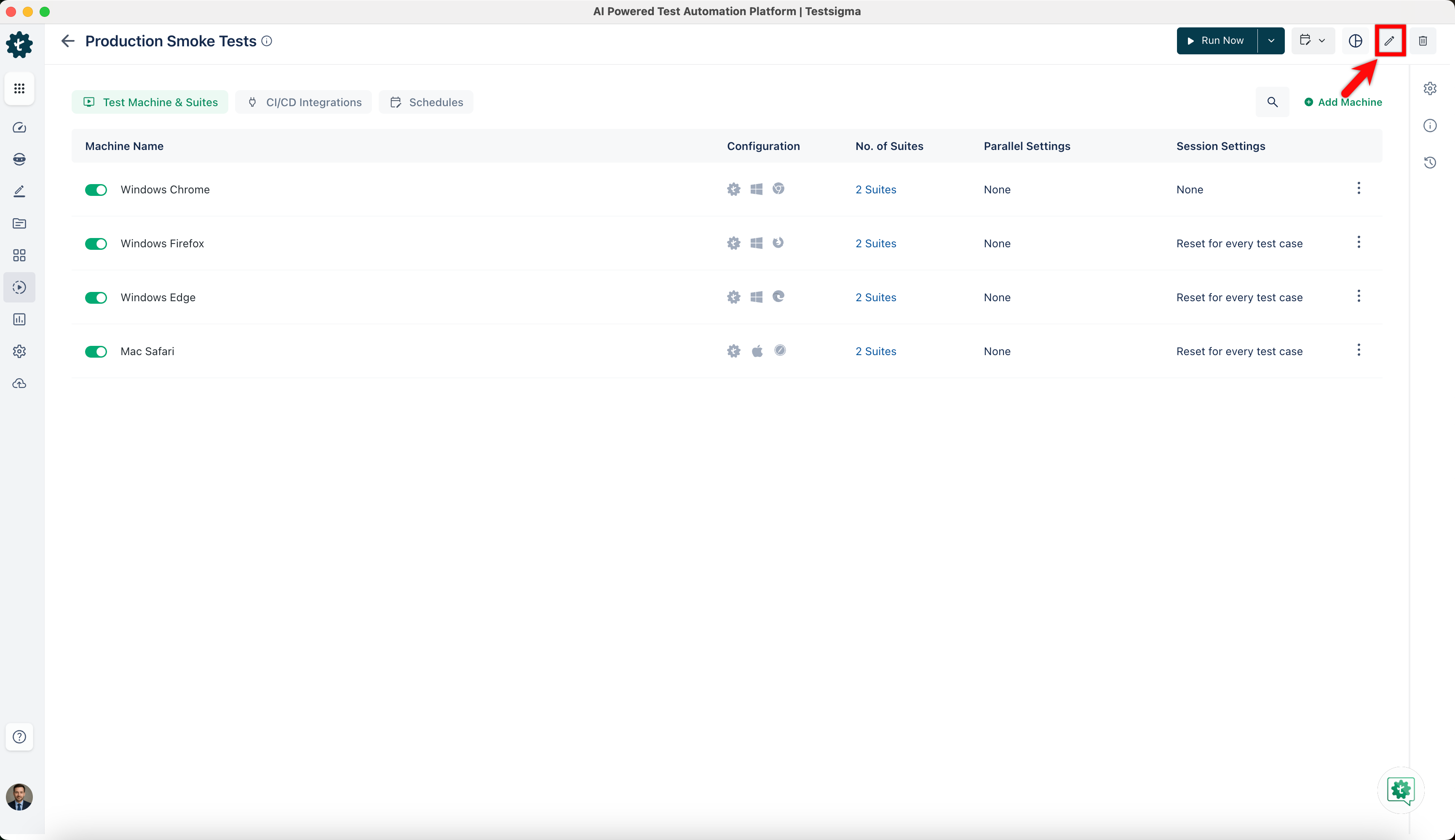Click the Parallel Settings column header
This screenshot has width=1455, height=840.
pyautogui.click(x=1026, y=146)
